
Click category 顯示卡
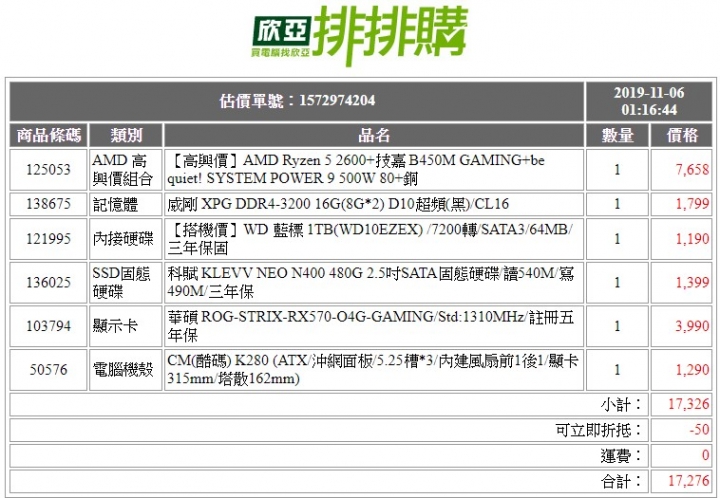115,326
